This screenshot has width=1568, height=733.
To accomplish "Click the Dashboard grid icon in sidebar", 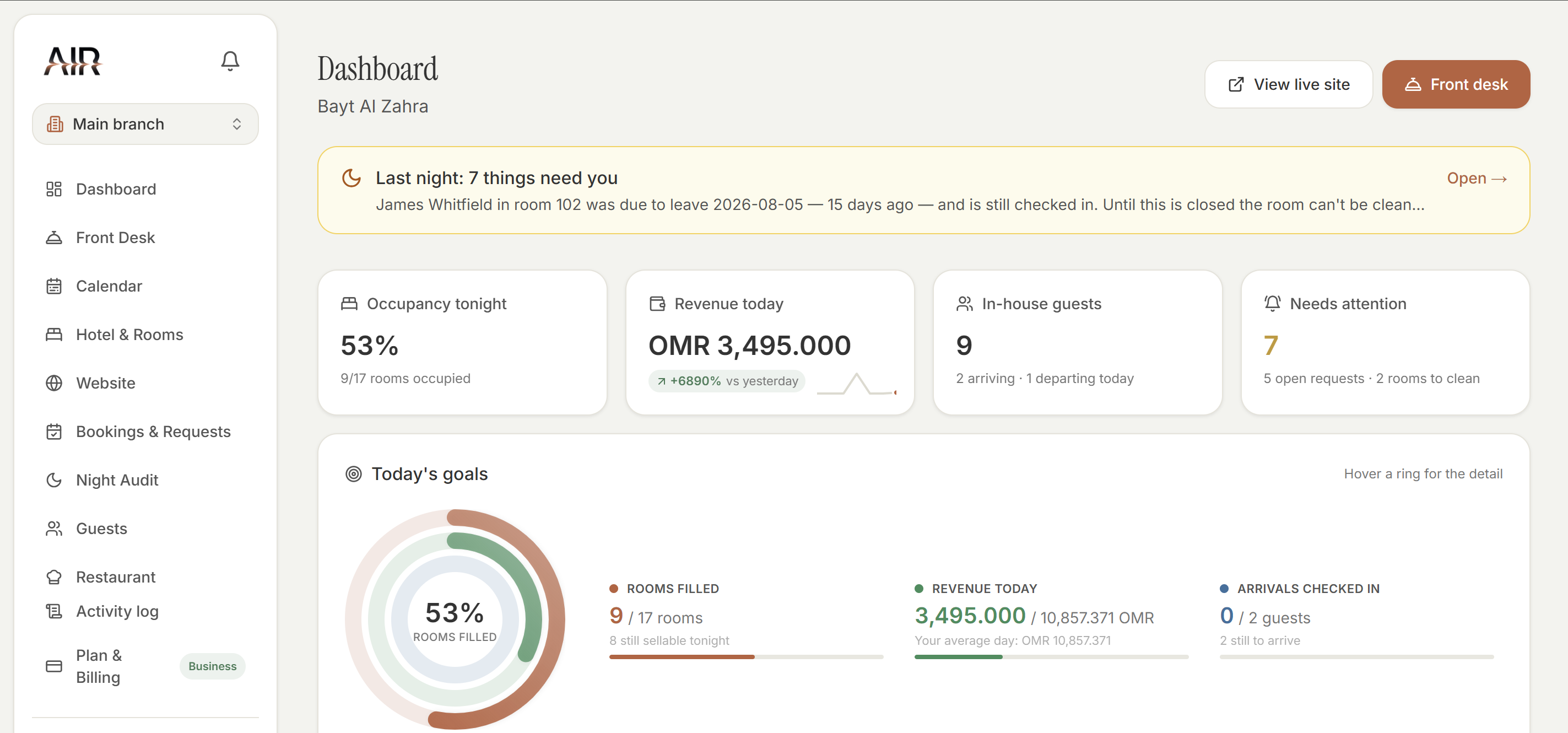I will (54, 190).
